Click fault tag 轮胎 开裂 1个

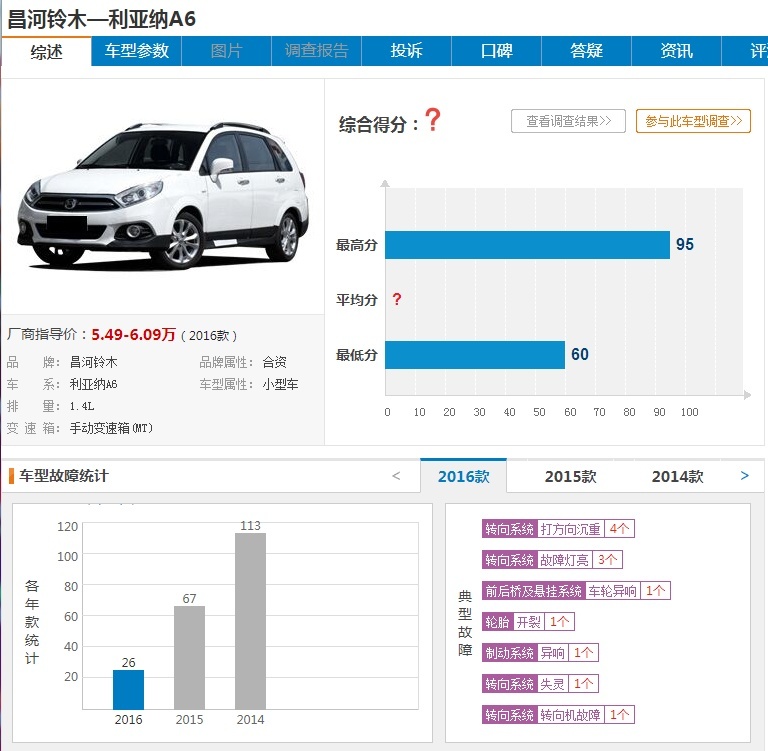[528, 622]
